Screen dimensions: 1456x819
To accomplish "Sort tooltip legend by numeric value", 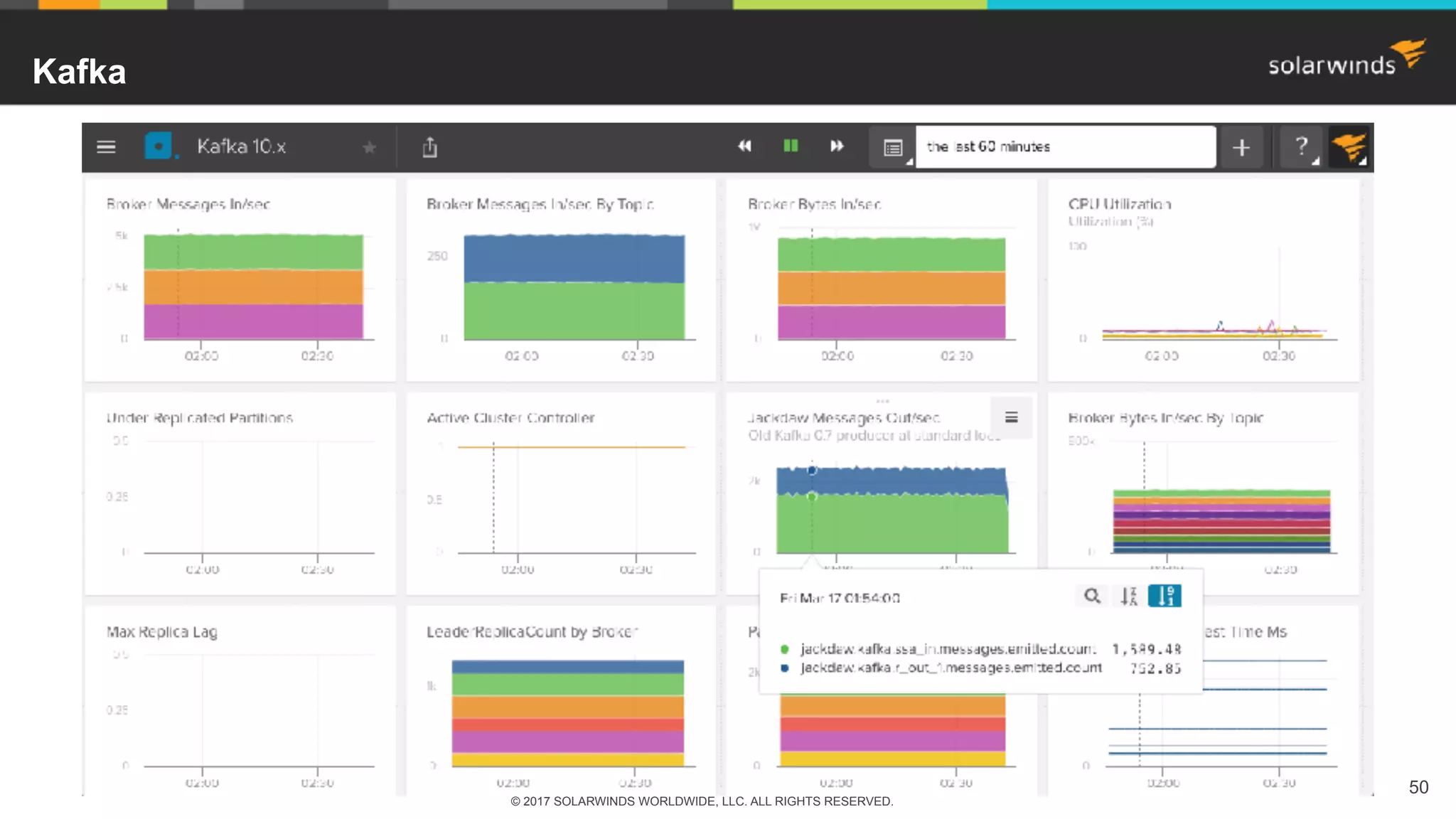I will 1165,596.
